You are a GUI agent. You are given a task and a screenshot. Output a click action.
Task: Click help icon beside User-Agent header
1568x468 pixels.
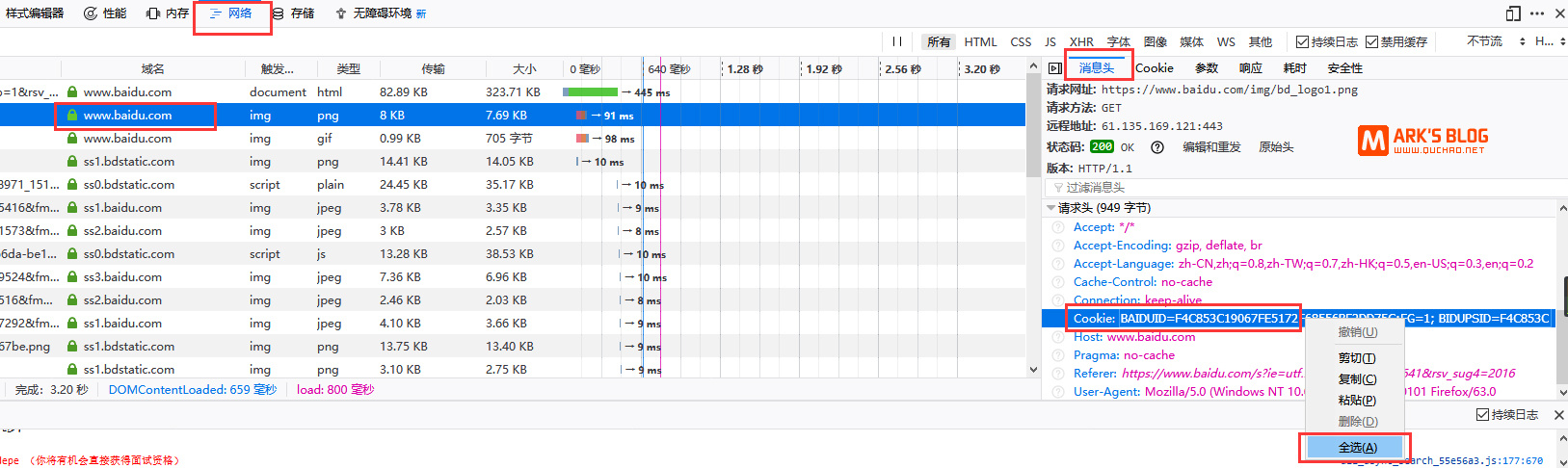(x=1058, y=392)
